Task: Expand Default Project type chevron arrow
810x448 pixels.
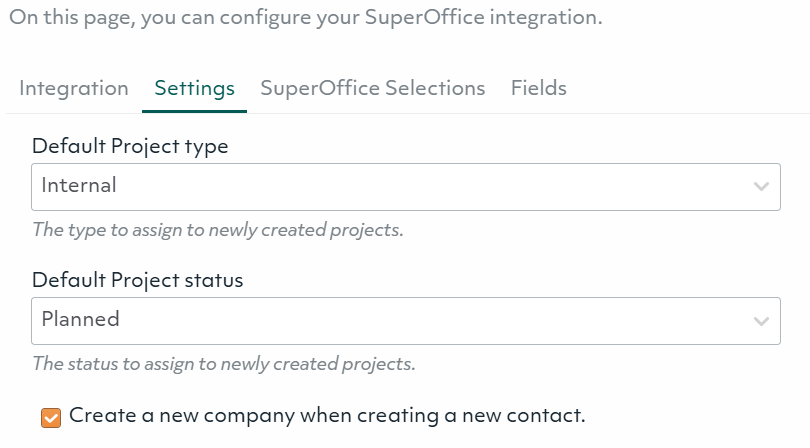Action: pos(762,187)
